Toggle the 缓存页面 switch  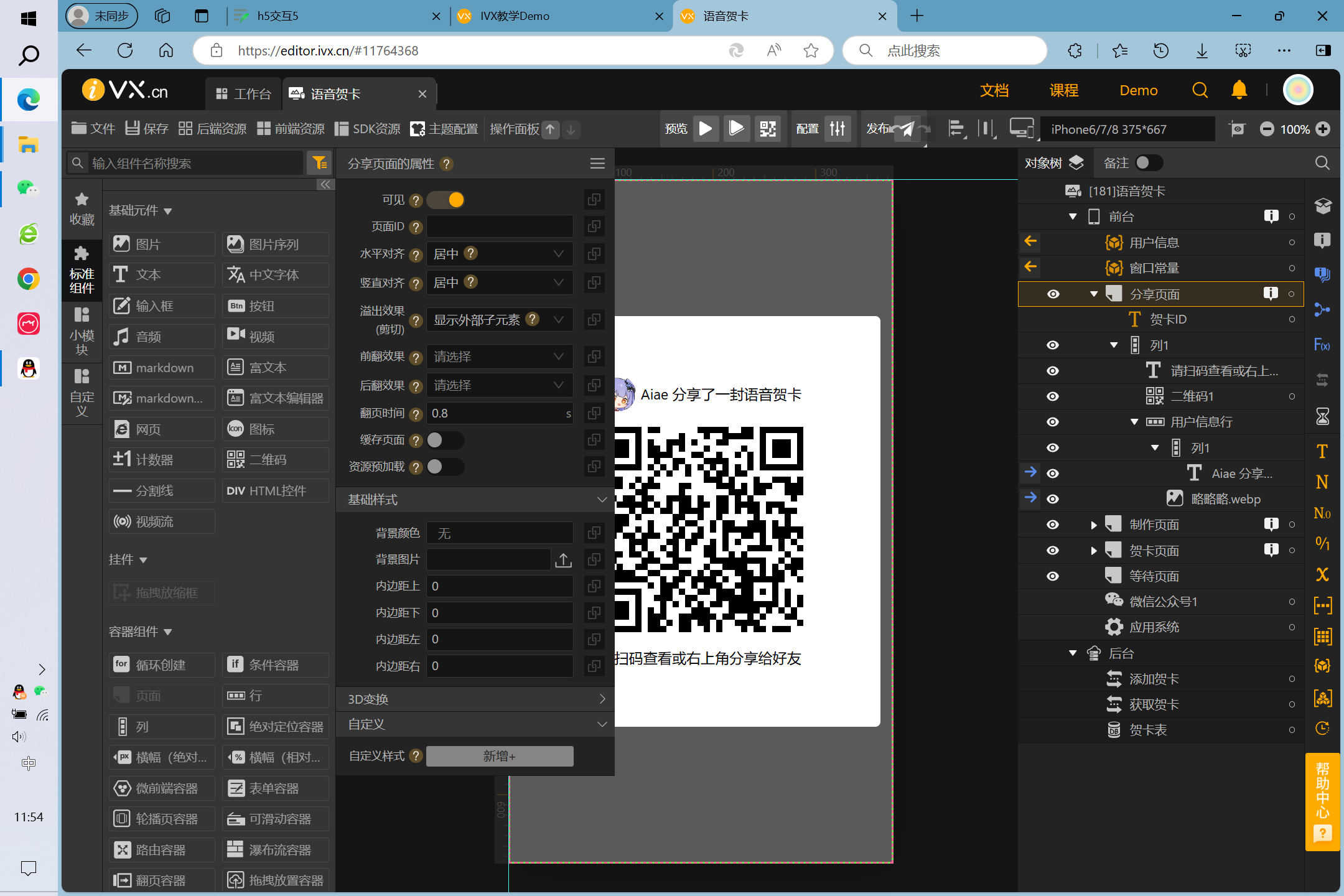446,440
